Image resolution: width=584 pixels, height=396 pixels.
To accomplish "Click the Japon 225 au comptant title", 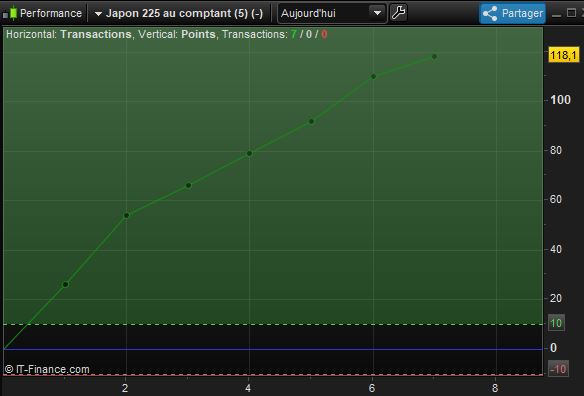I will [184, 13].
